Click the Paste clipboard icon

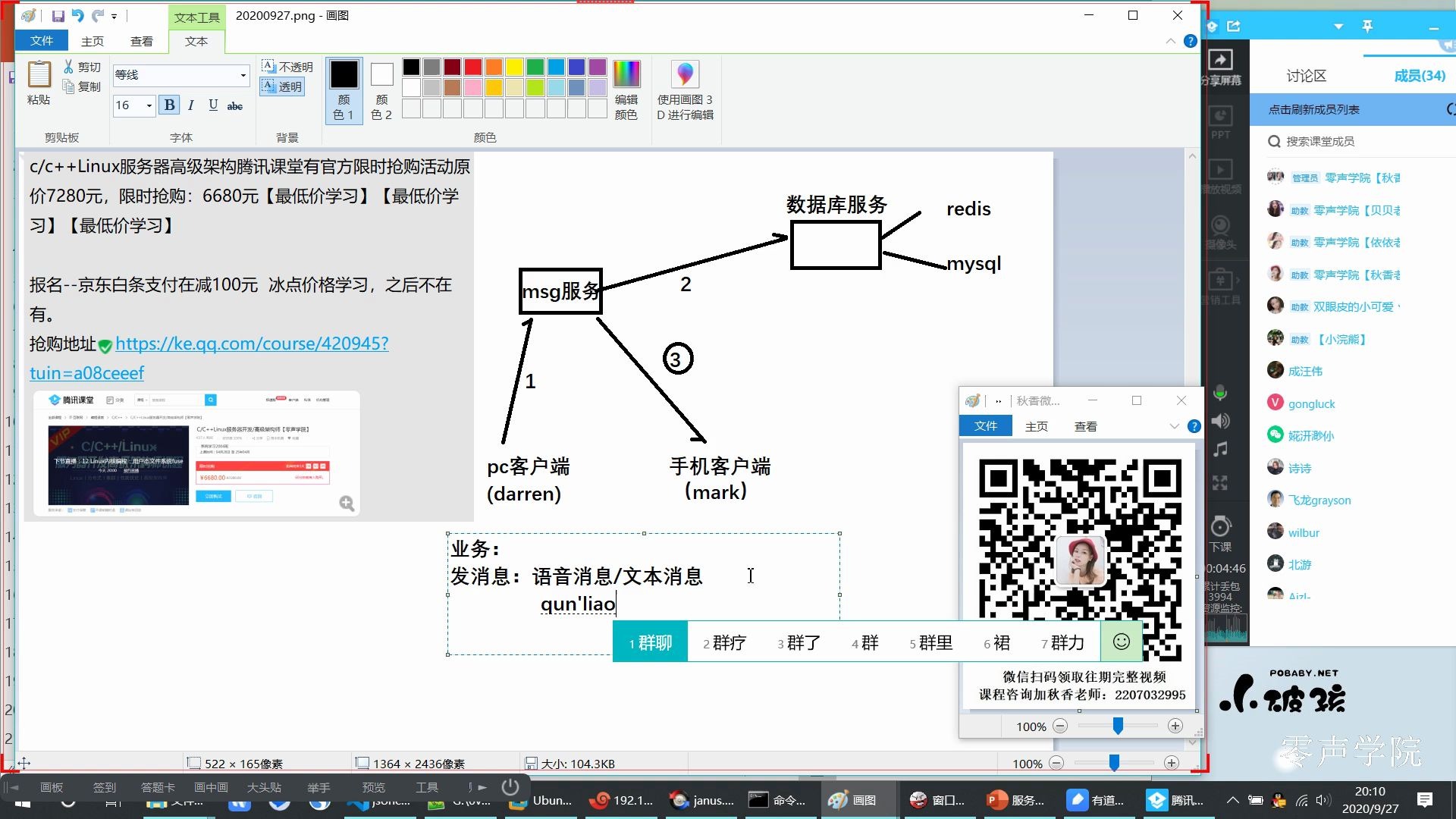click(39, 75)
